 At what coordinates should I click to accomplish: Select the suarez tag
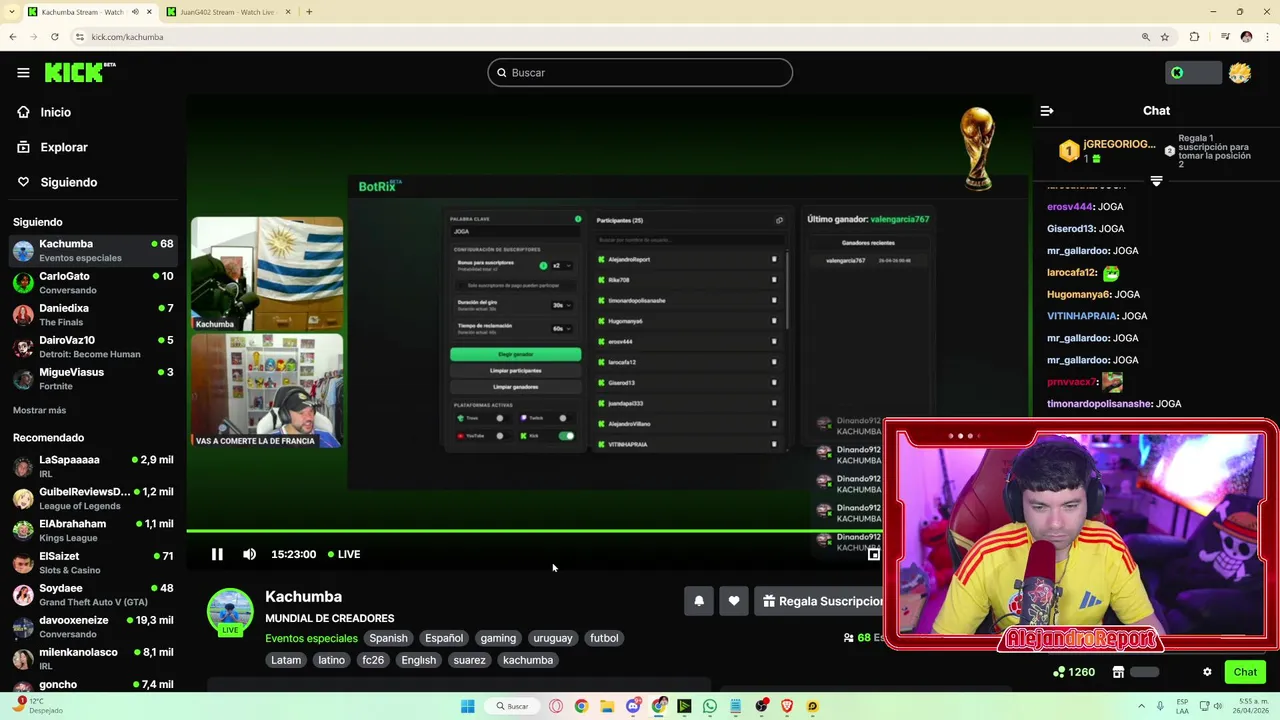(x=469, y=660)
